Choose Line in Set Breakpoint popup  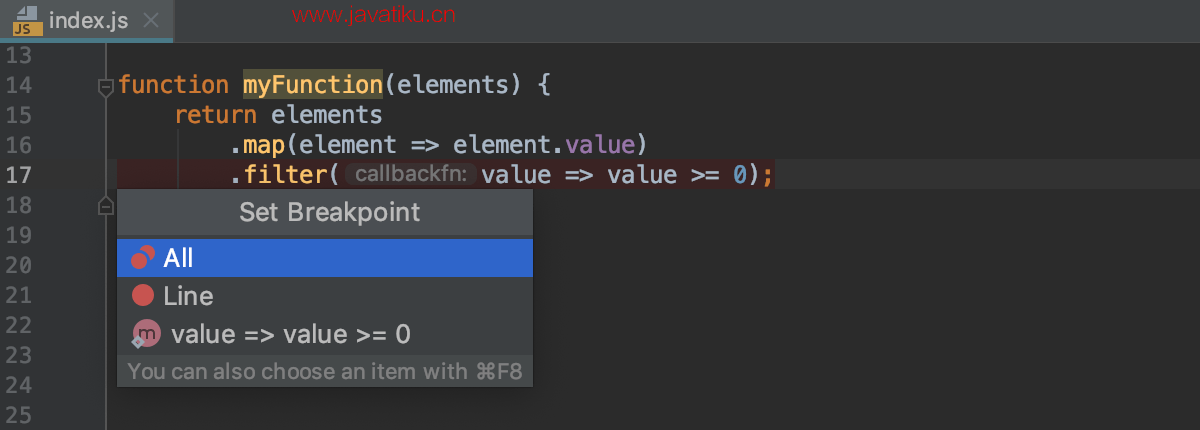pyautogui.click(x=325, y=296)
